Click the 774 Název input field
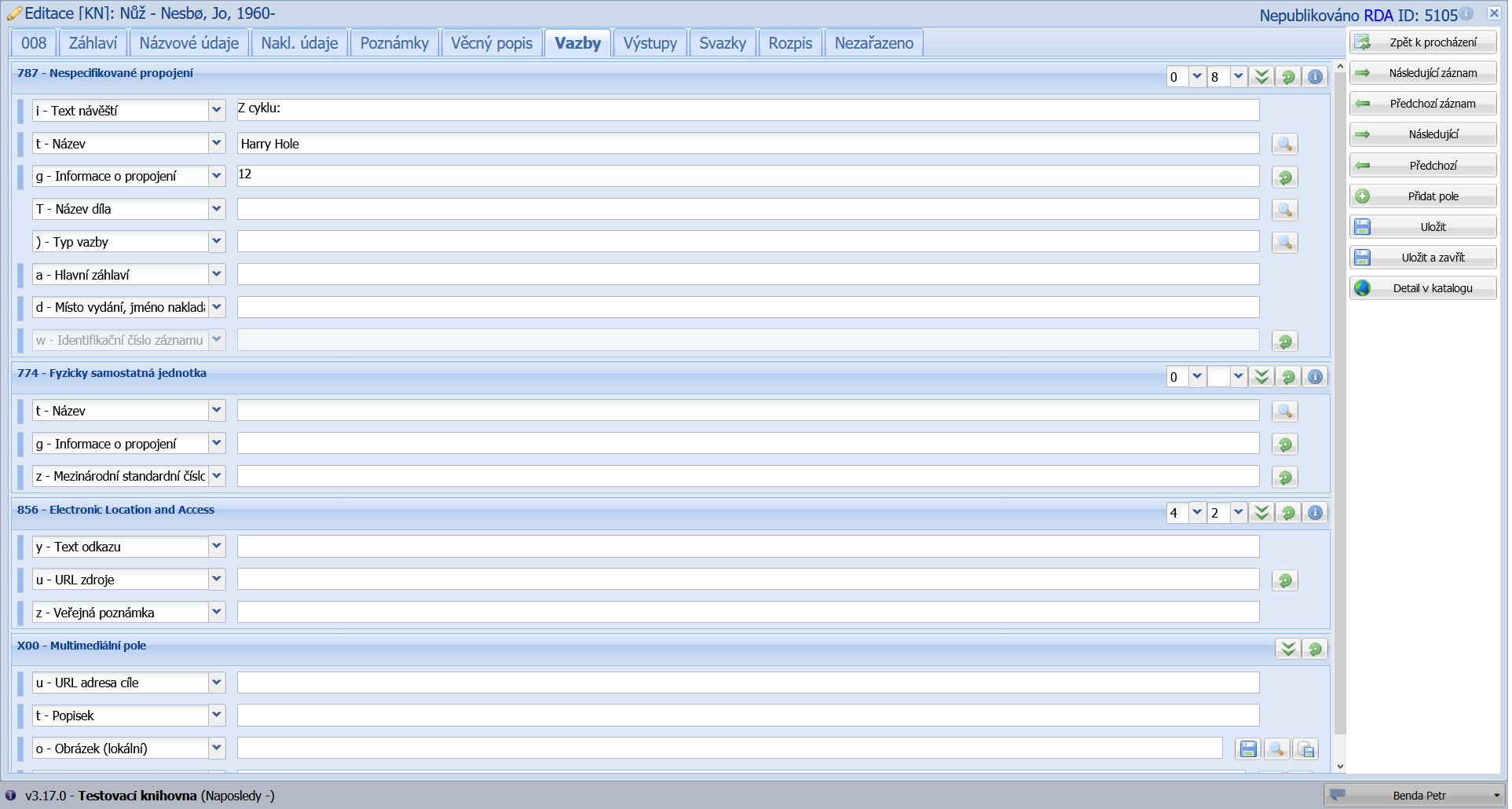 [748, 411]
